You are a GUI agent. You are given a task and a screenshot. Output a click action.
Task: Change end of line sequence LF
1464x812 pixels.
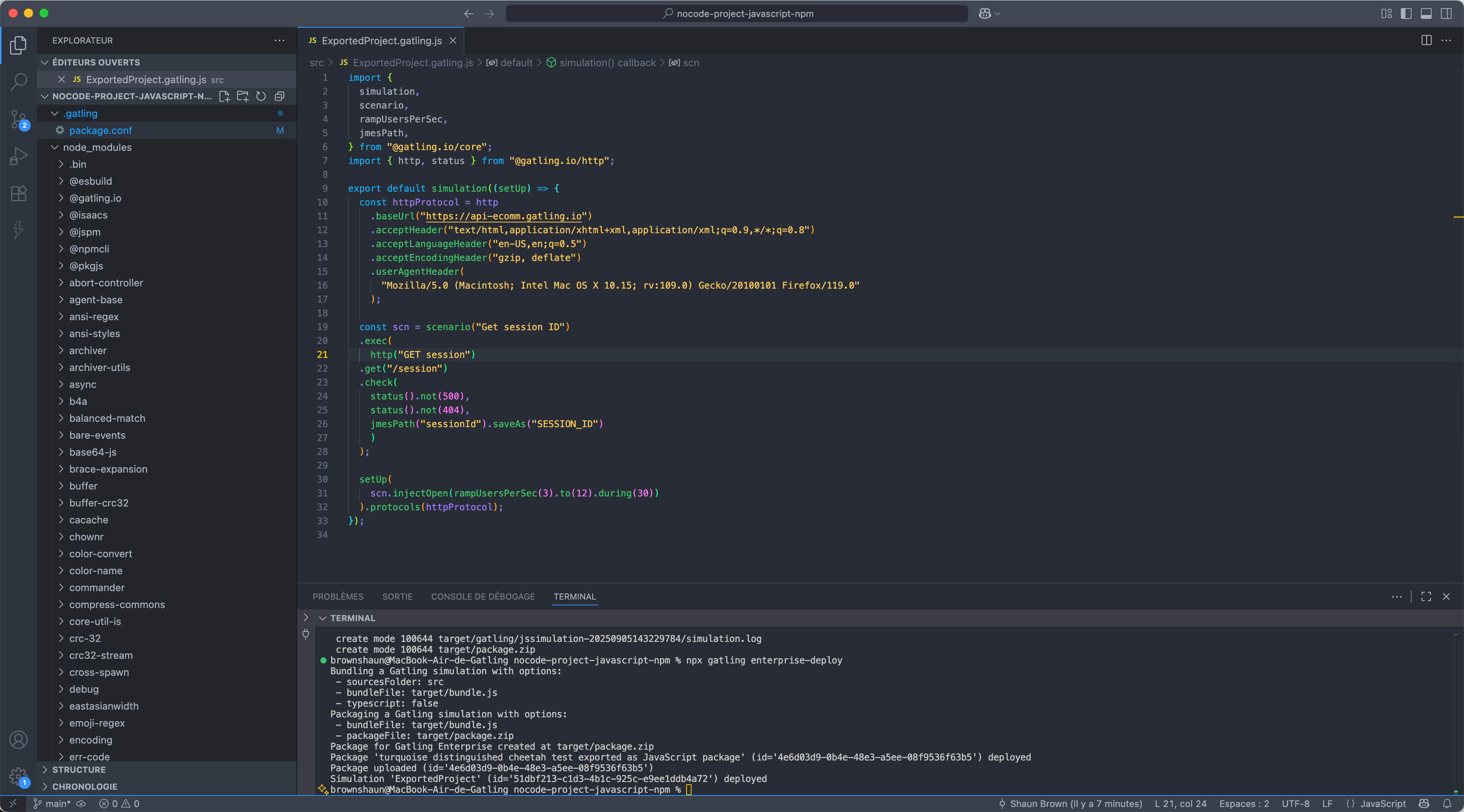[1327, 804]
